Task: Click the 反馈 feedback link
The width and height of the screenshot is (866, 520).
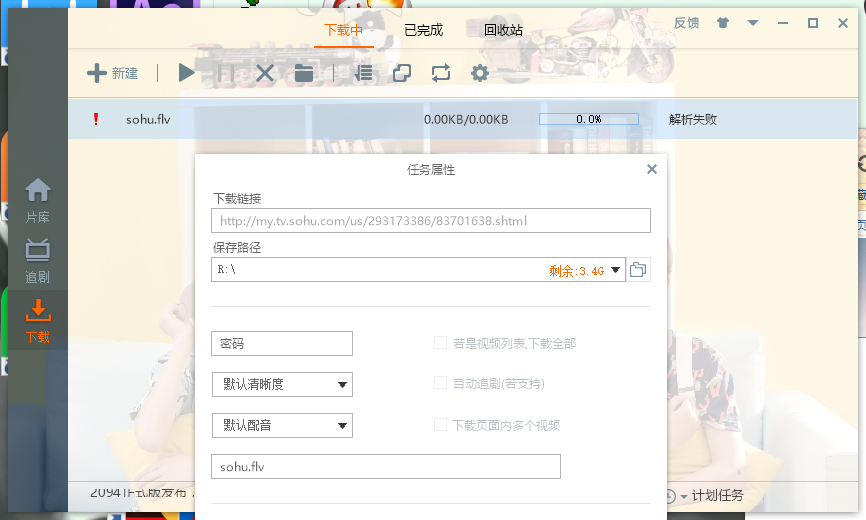Action: 686,23
